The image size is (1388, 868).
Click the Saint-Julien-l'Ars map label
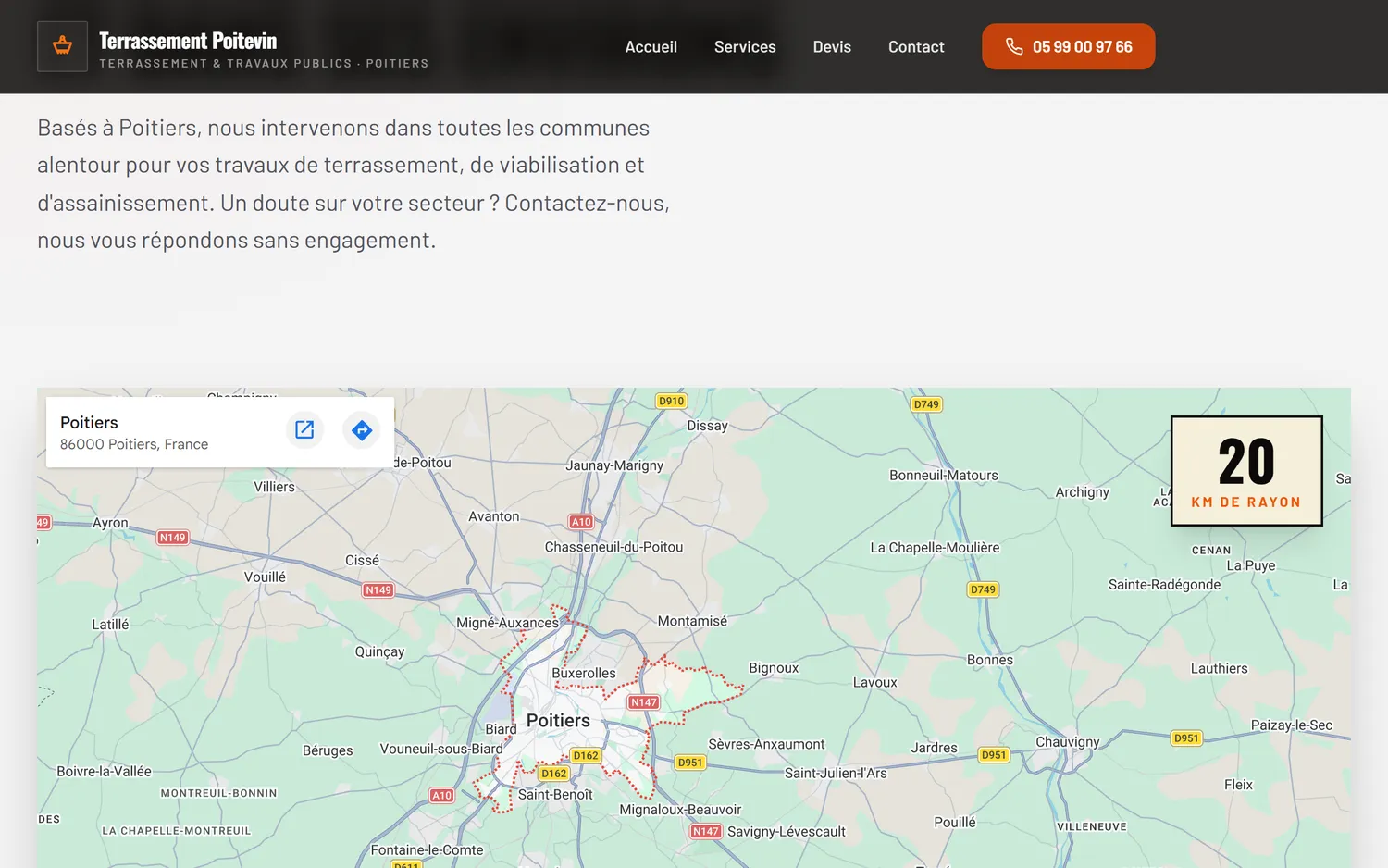(x=836, y=773)
